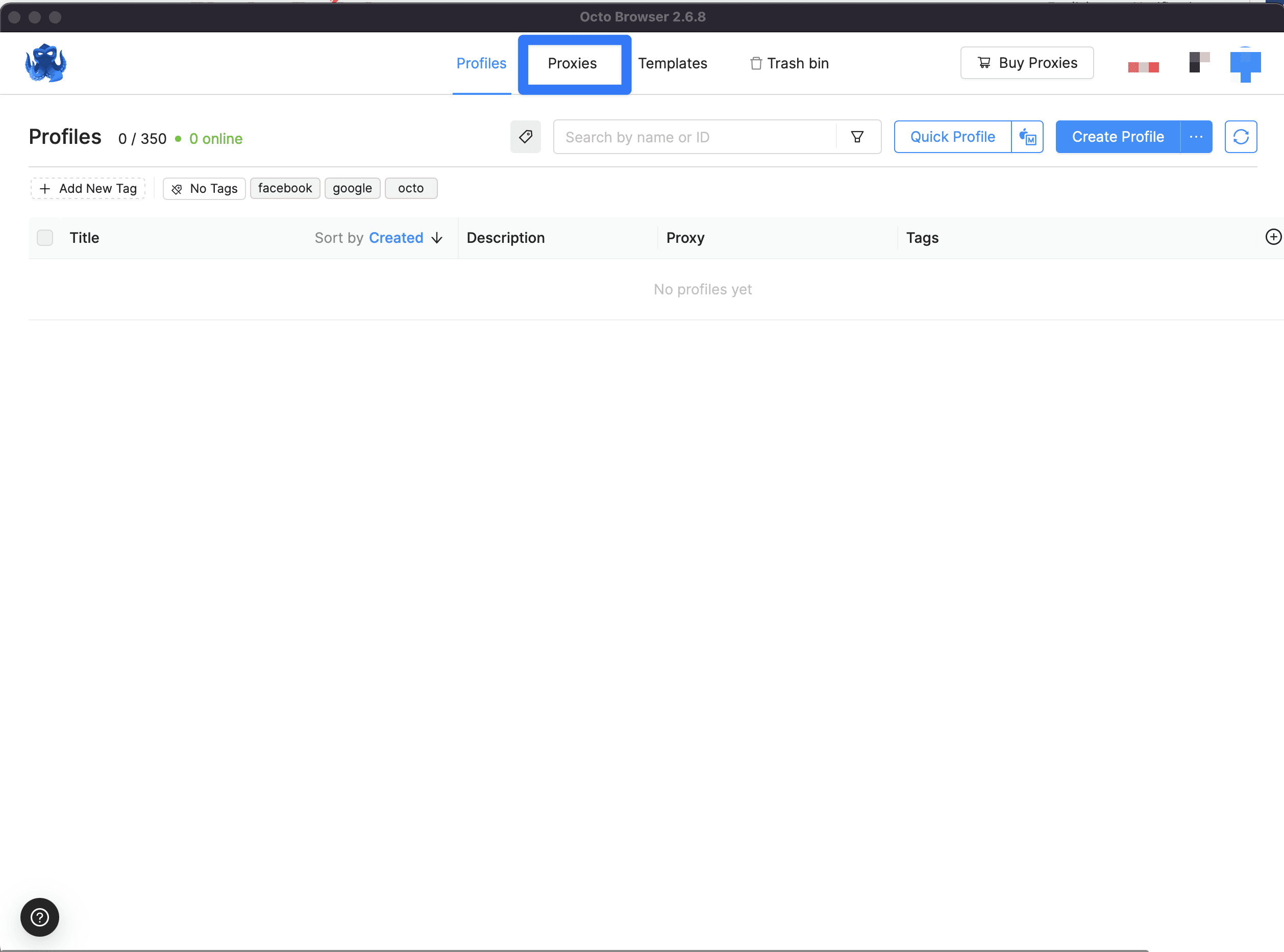This screenshot has width=1284, height=952.
Task: Filter profiles by facebook tag
Action: (285, 188)
